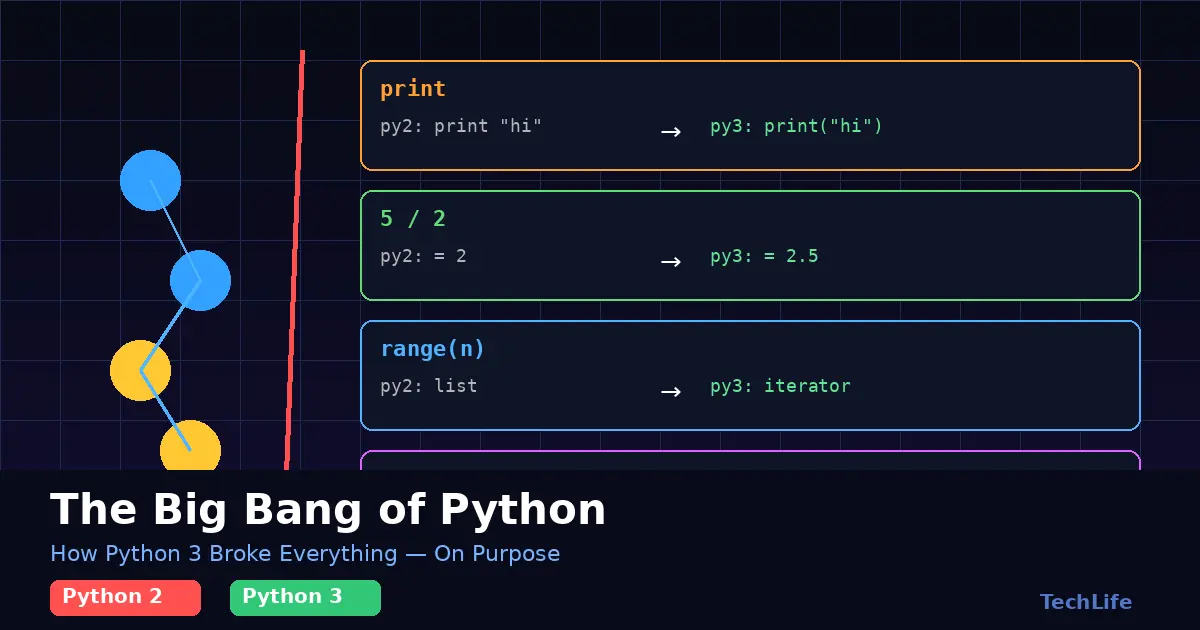1200x630 pixels.
Task: Select the green '5 / 2' card heading
Action: pyautogui.click(x=412, y=219)
